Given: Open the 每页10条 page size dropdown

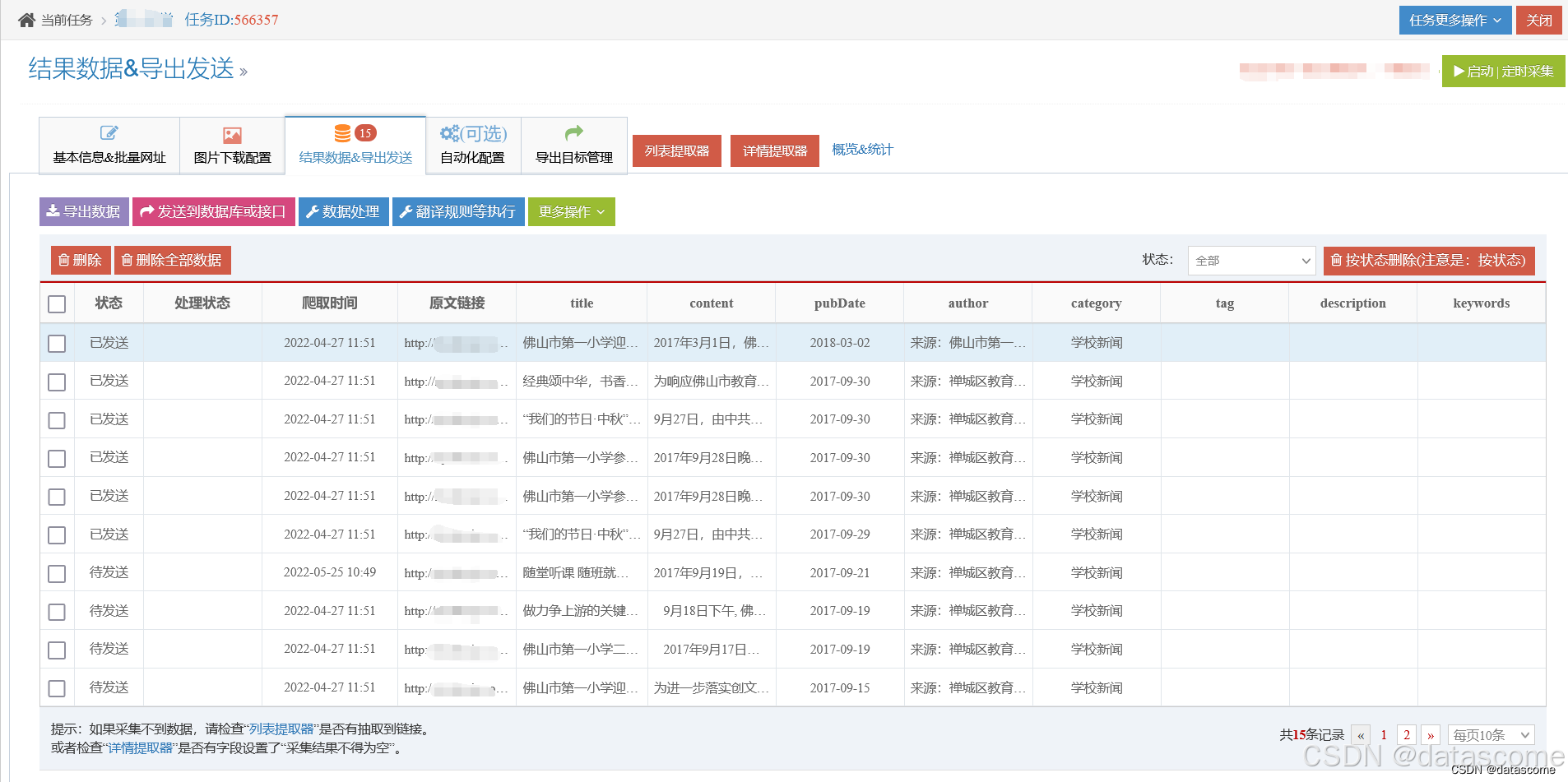Looking at the screenshot, I should [x=1491, y=735].
